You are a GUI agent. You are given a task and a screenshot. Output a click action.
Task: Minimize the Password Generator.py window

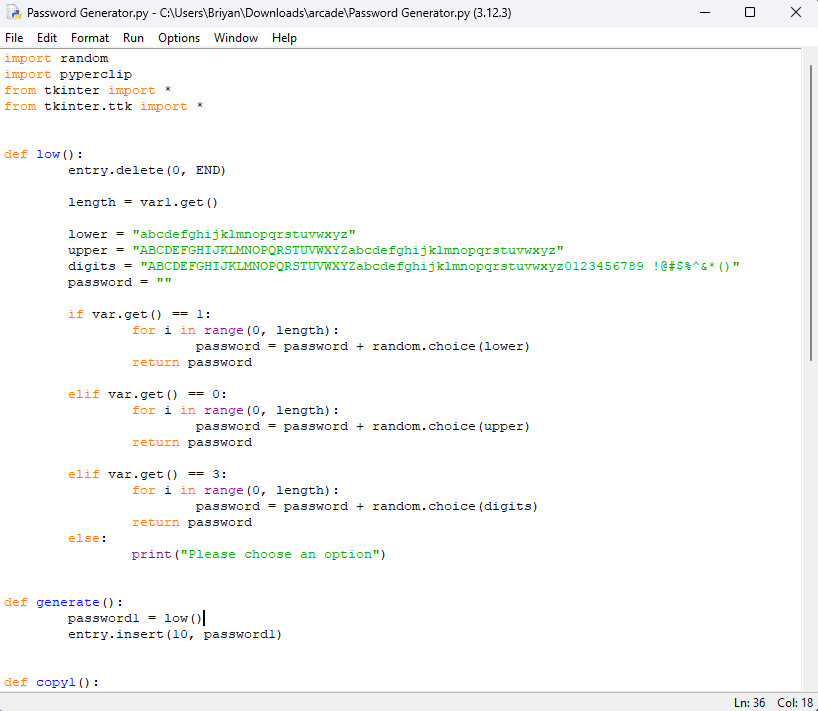703,13
